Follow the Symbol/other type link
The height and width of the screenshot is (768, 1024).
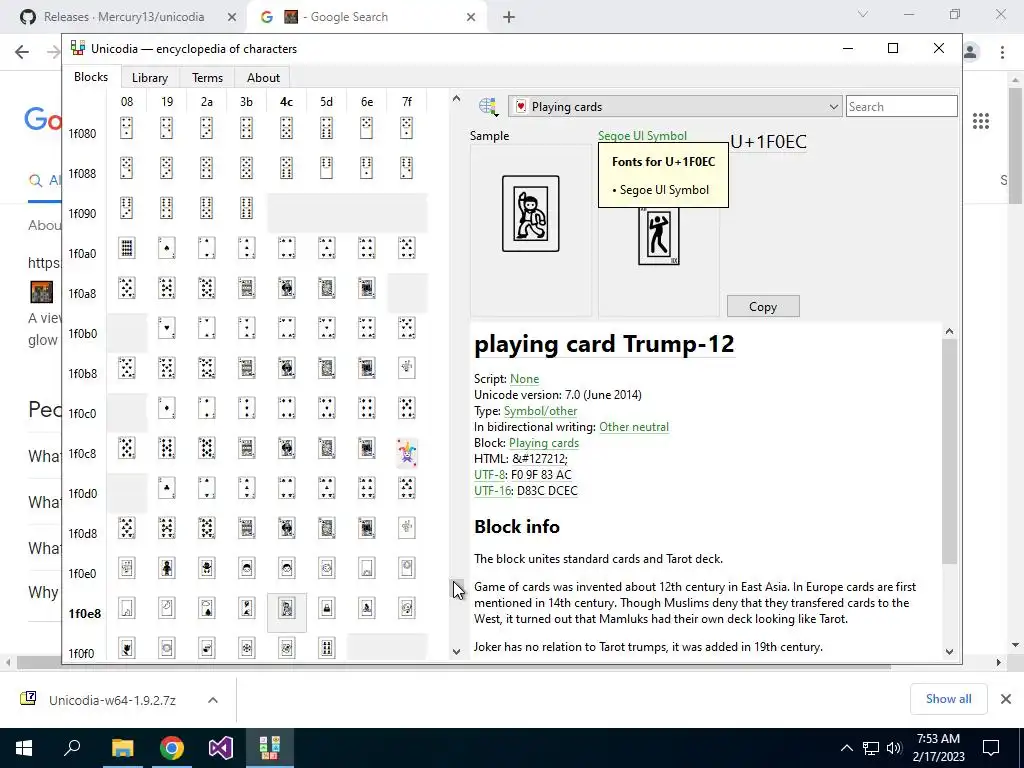(x=541, y=411)
